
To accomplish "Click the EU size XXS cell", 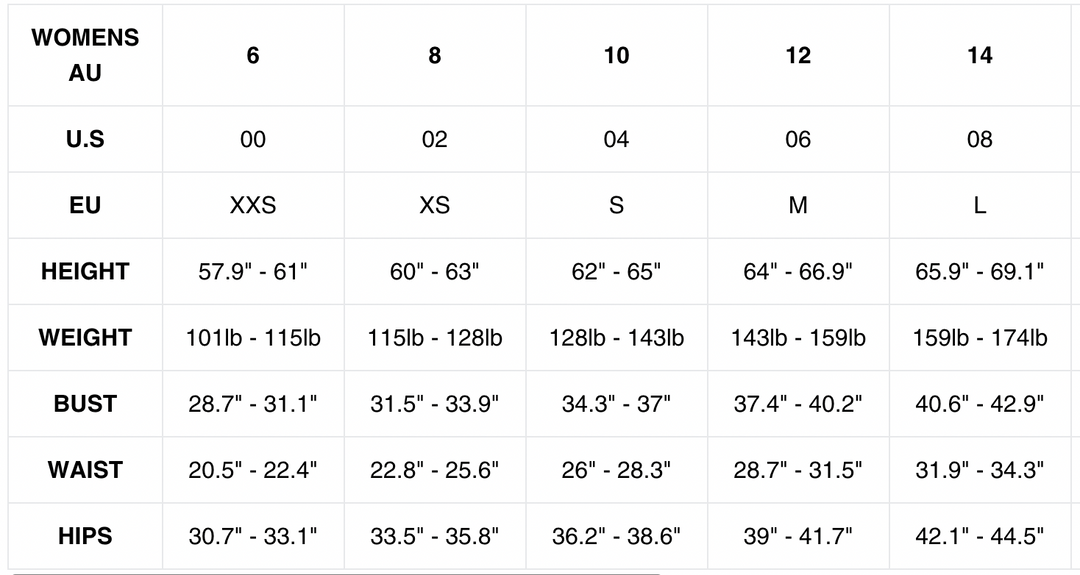I will click(253, 205).
